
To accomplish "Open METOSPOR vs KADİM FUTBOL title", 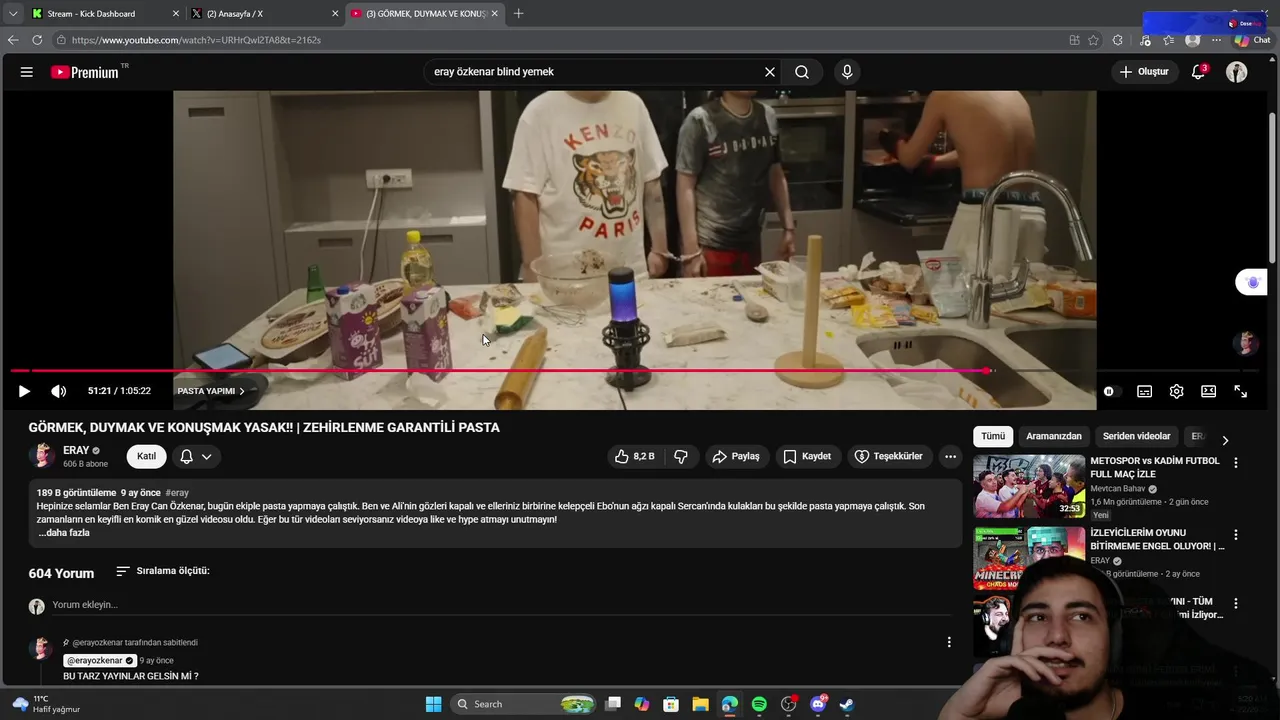I will (x=1155, y=467).
